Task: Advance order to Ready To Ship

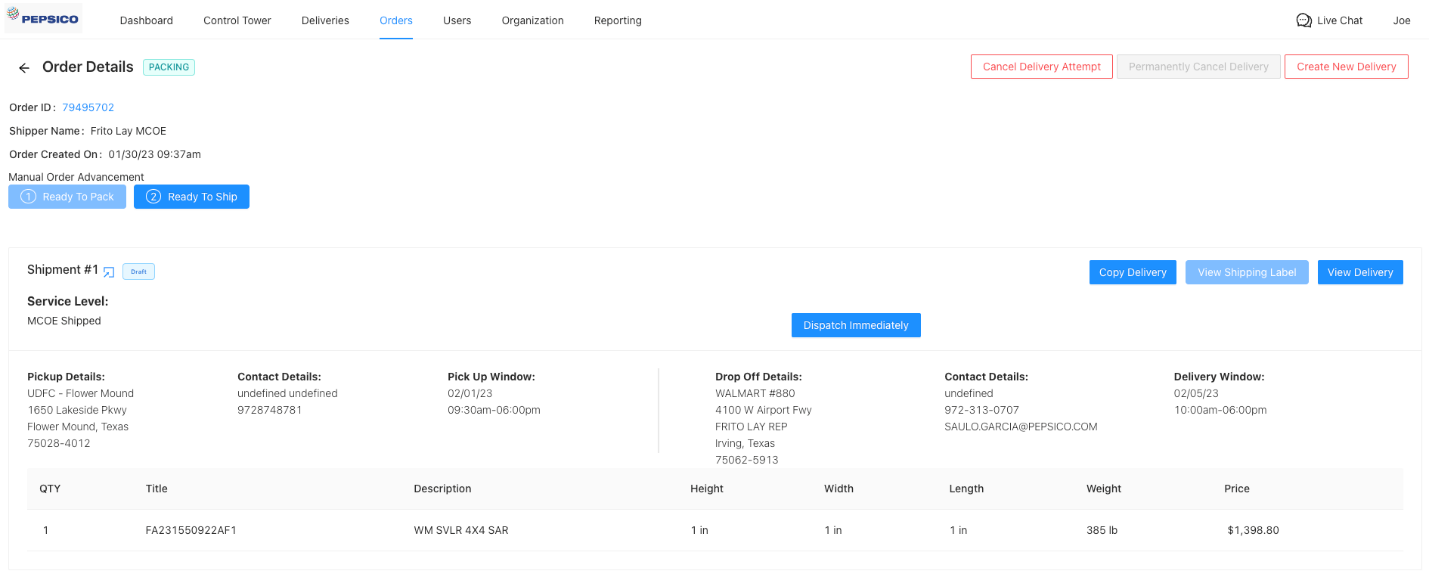Action: pos(192,197)
